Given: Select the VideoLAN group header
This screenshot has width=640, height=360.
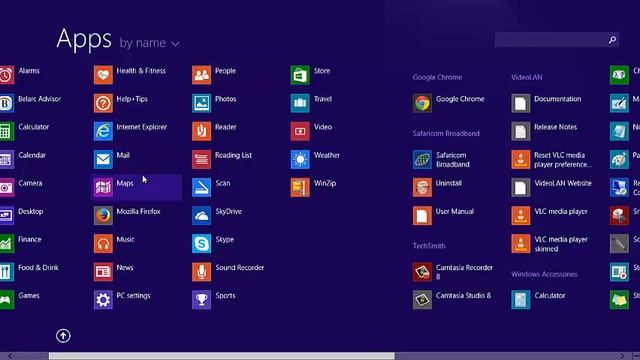Looking at the screenshot, I should click(x=527, y=77).
